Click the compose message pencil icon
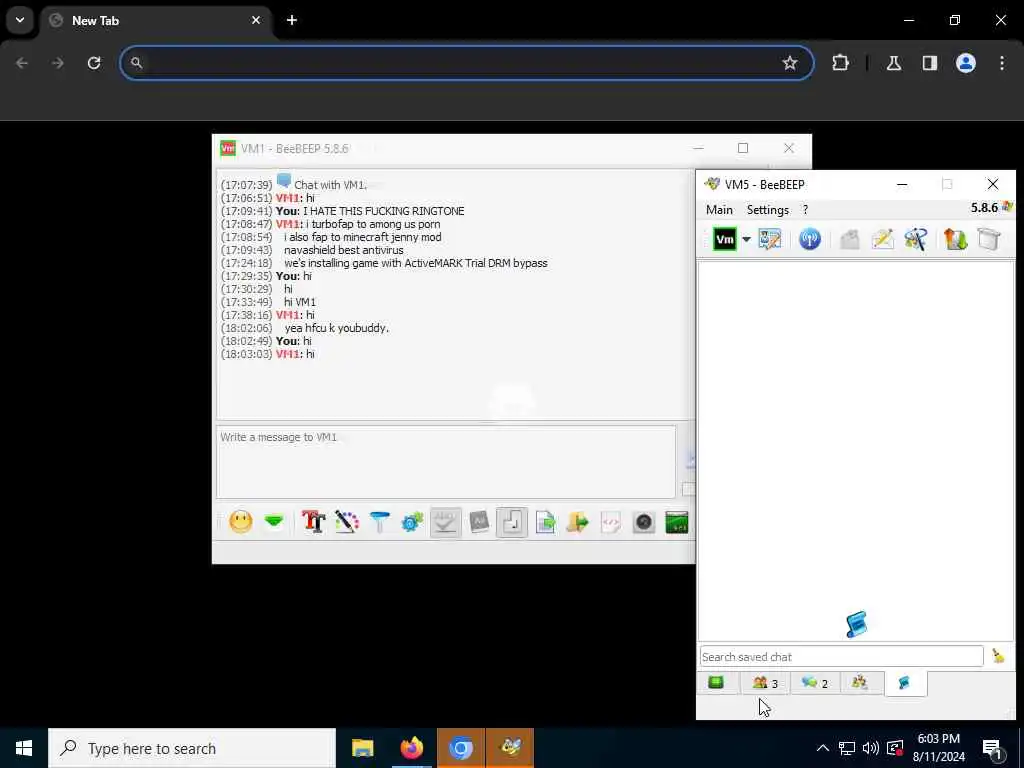The image size is (1024, 768). pos(882,239)
